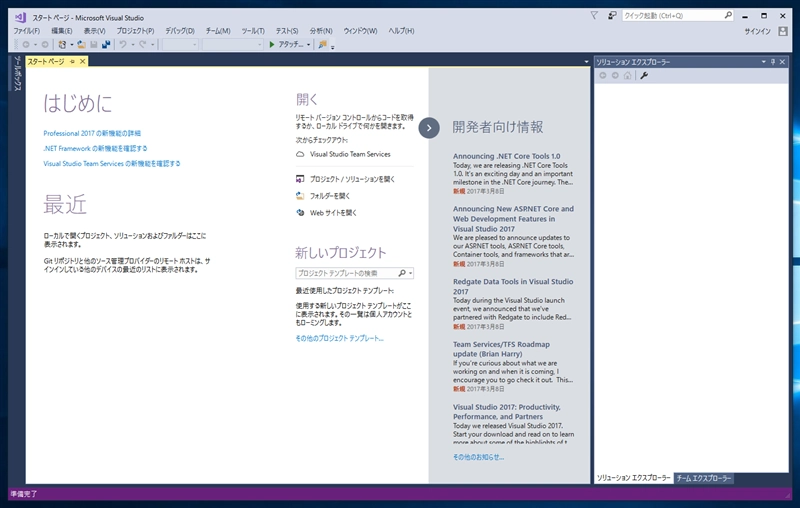Open Redgate Data Tools in Visual Studio article
The image size is (800, 508).
pos(513,287)
